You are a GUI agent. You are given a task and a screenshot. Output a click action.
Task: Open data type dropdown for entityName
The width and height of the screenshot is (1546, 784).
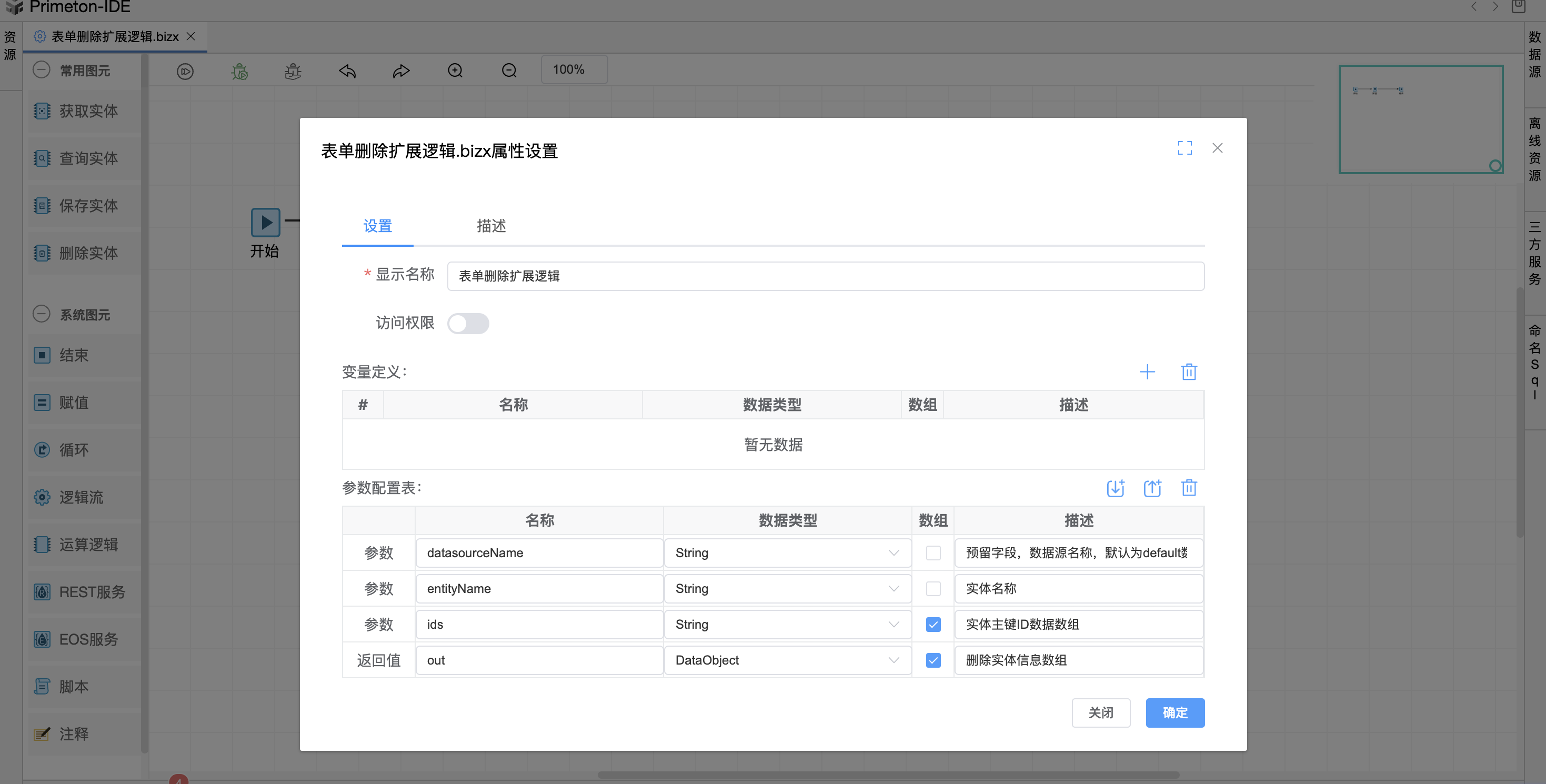coord(787,588)
